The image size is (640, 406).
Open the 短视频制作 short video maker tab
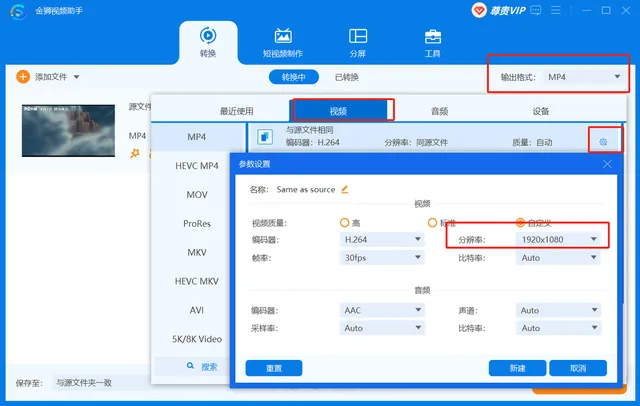click(x=283, y=42)
